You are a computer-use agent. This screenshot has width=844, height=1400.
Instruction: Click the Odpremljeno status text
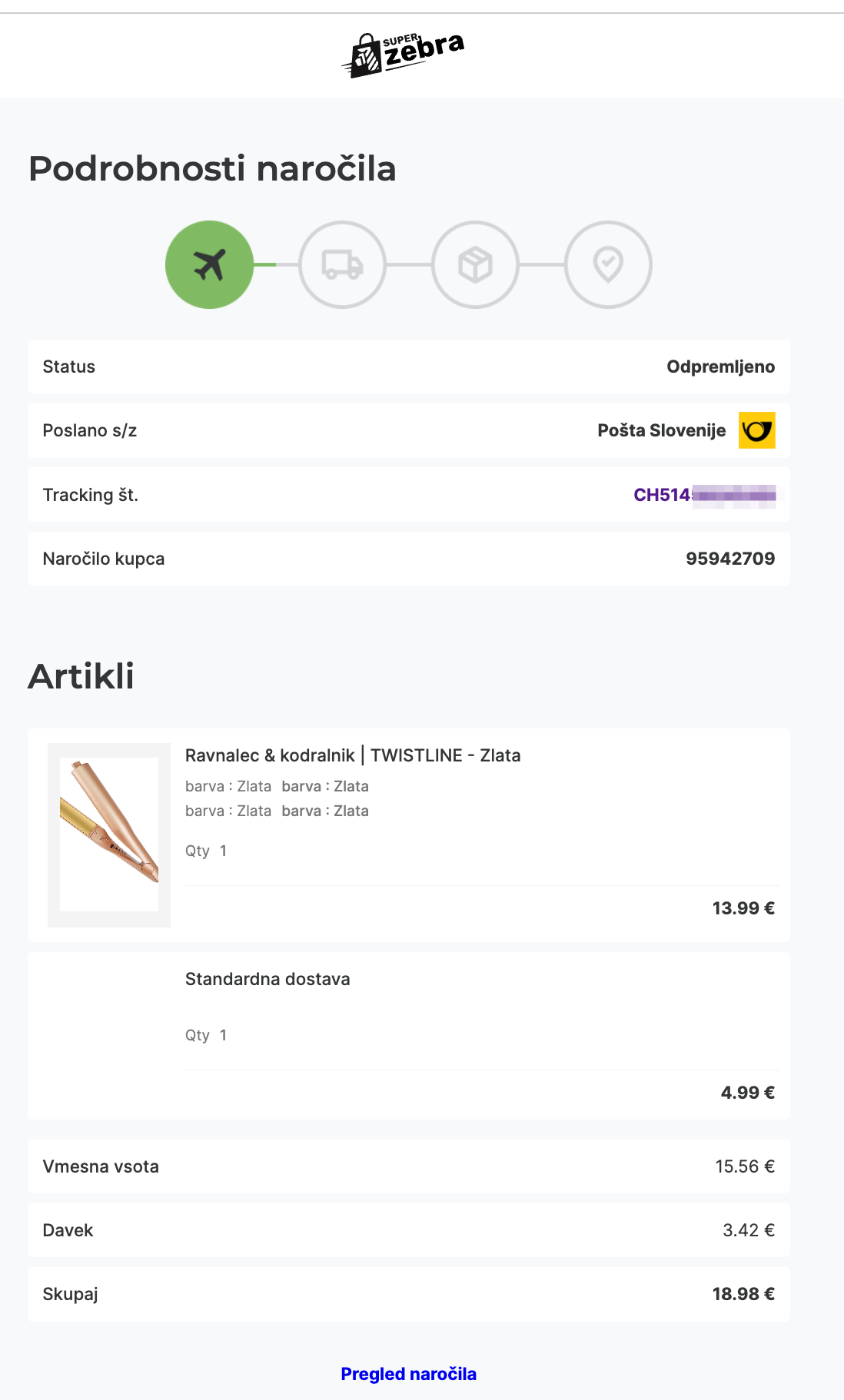pos(720,367)
